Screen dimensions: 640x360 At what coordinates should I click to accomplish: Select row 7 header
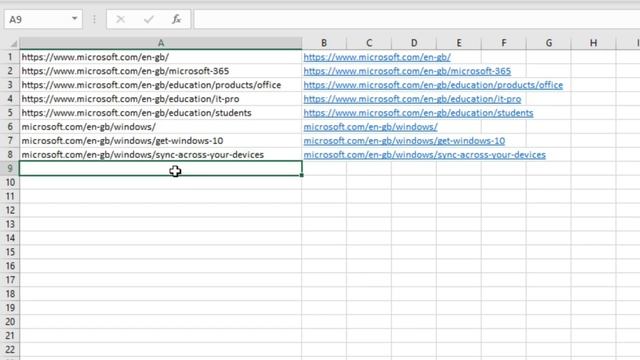pos(10,140)
